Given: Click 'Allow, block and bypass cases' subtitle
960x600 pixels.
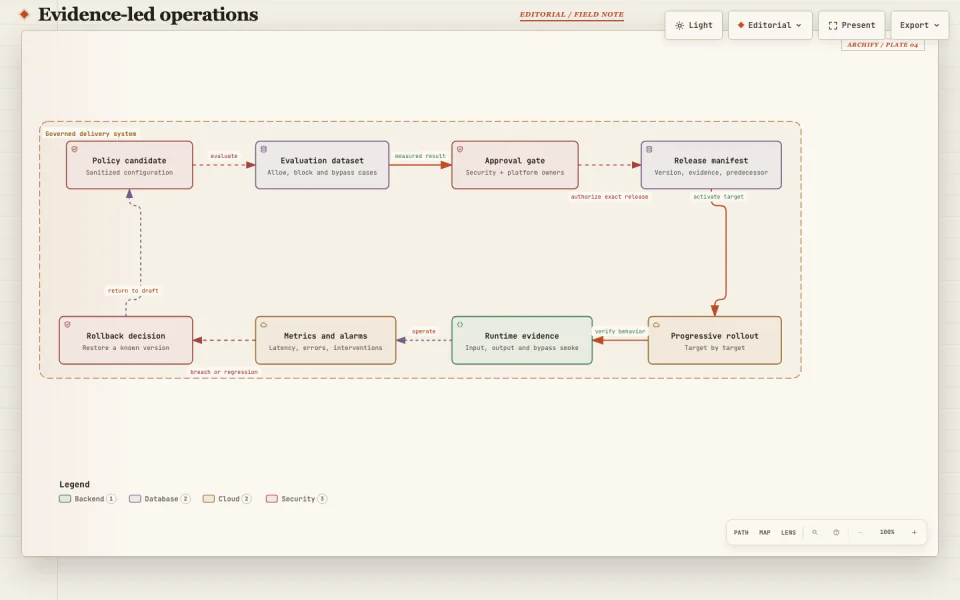Looking at the screenshot, I should tap(322, 173).
